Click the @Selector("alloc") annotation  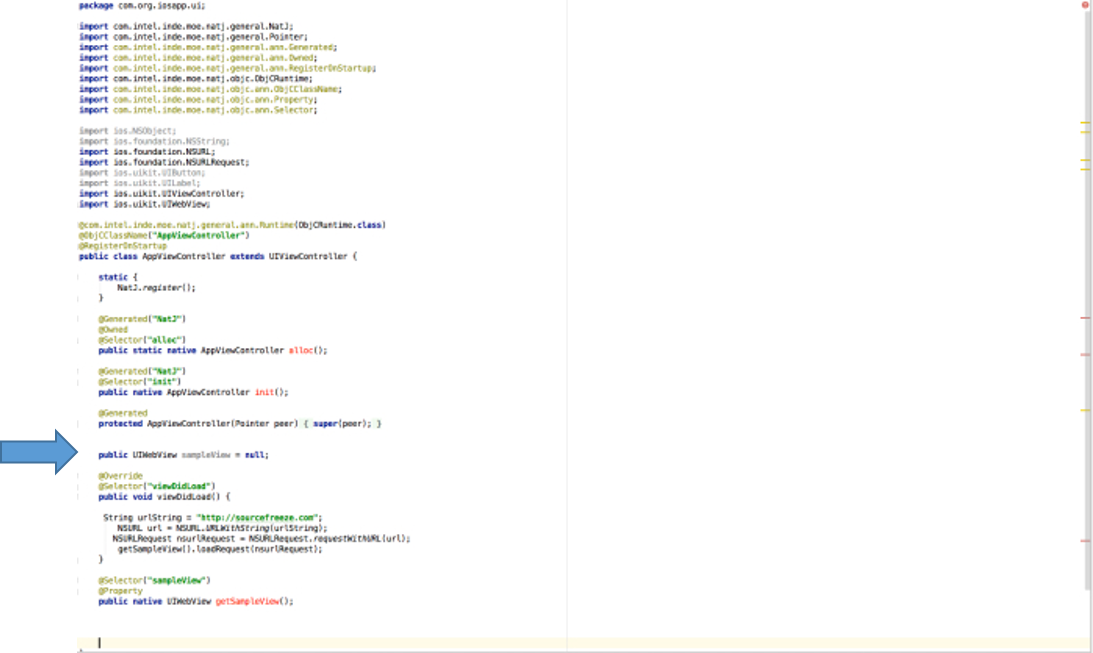tap(142, 340)
